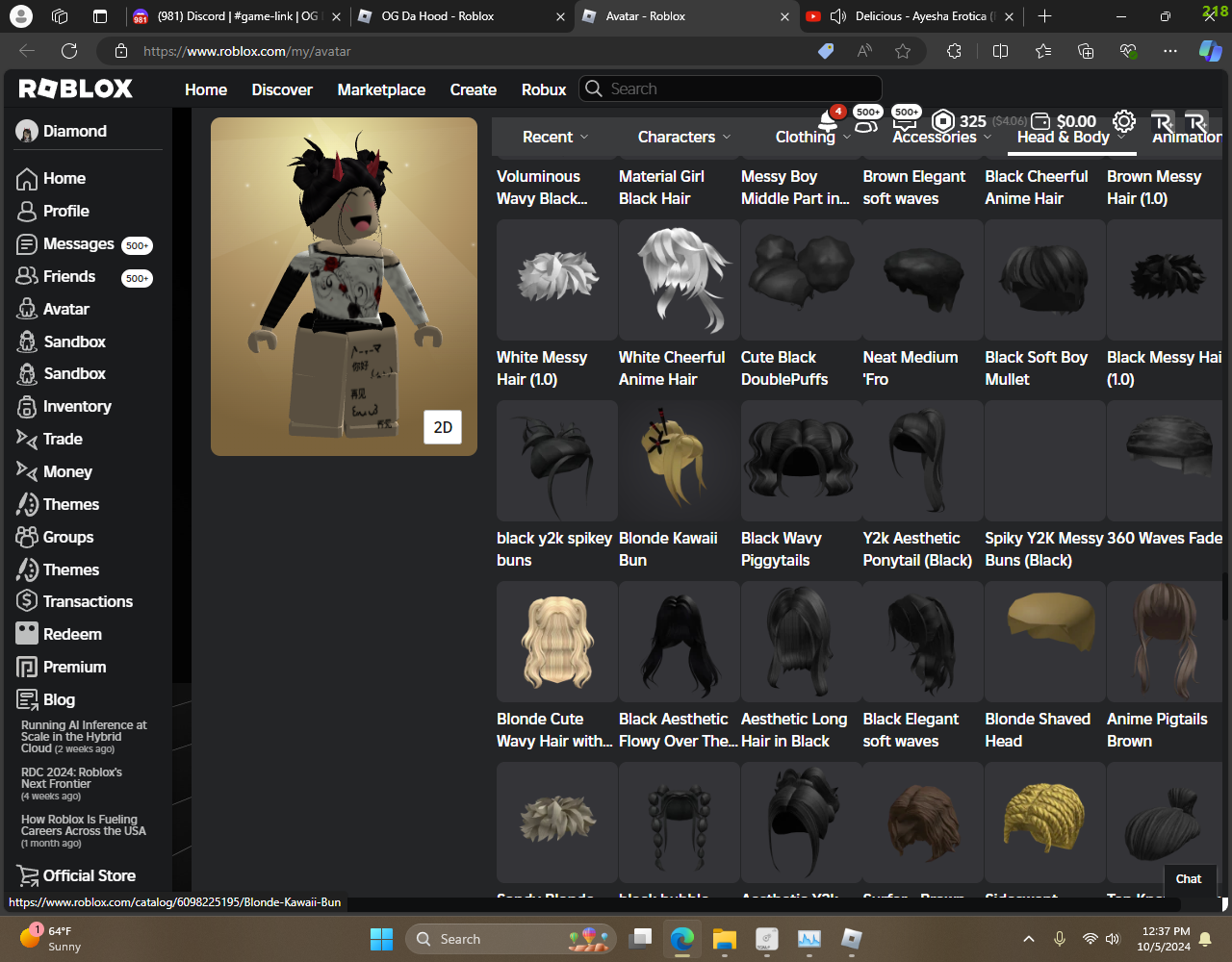
Task: Open Blog in the sidebar
Action: coord(45,700)
